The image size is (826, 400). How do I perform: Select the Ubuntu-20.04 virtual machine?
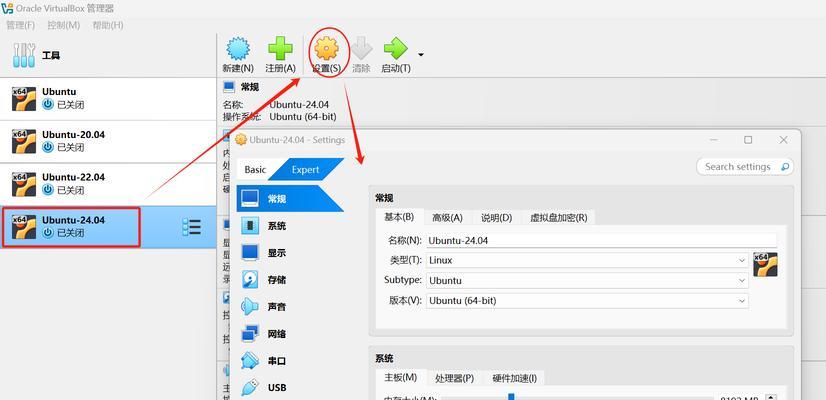[108, 141]
